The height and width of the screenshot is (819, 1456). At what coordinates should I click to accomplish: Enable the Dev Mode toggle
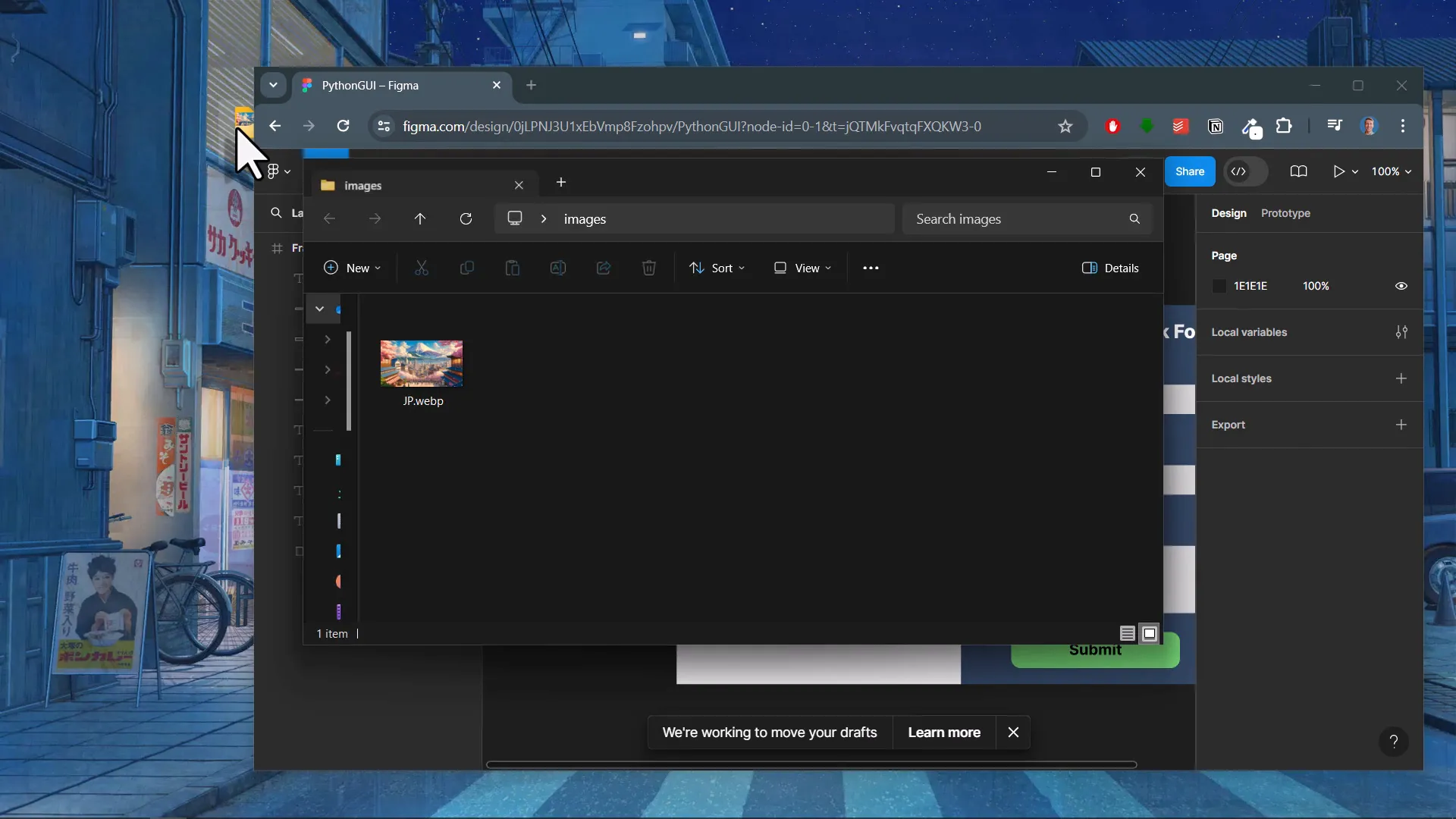click(1244, 171)
